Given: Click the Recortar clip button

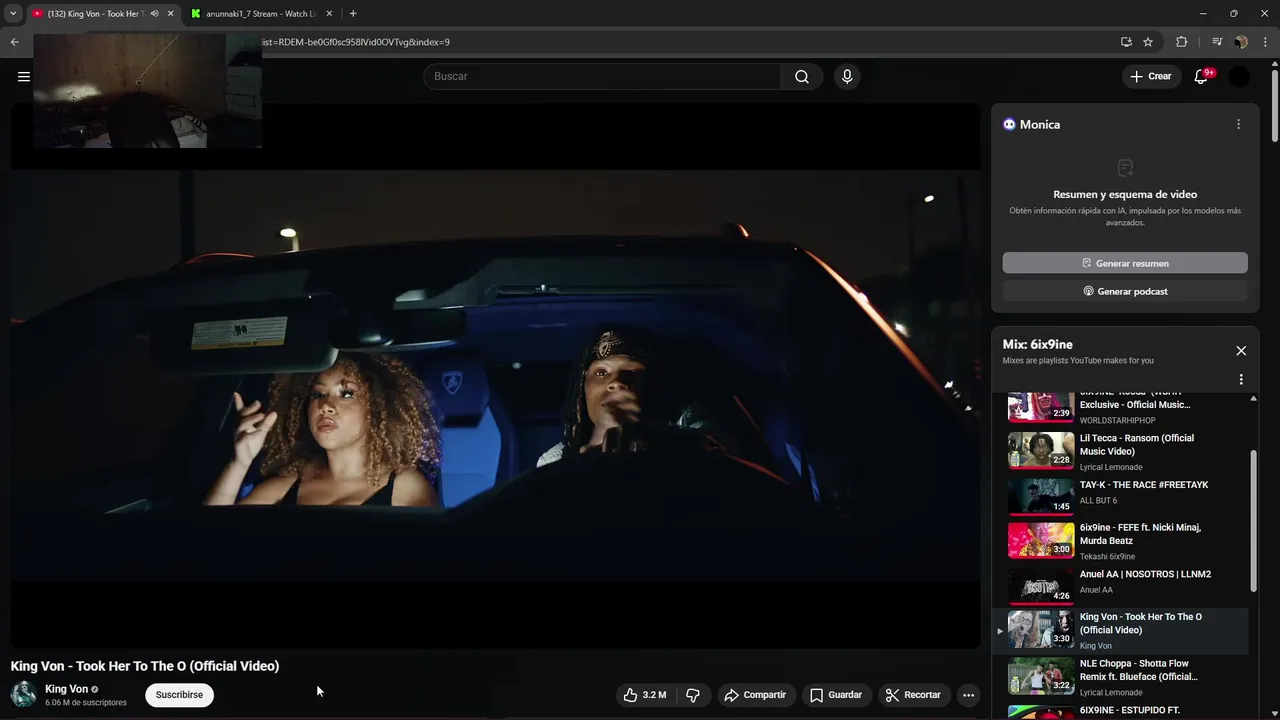Looking at the screenshot, I should tap(913, 695).
